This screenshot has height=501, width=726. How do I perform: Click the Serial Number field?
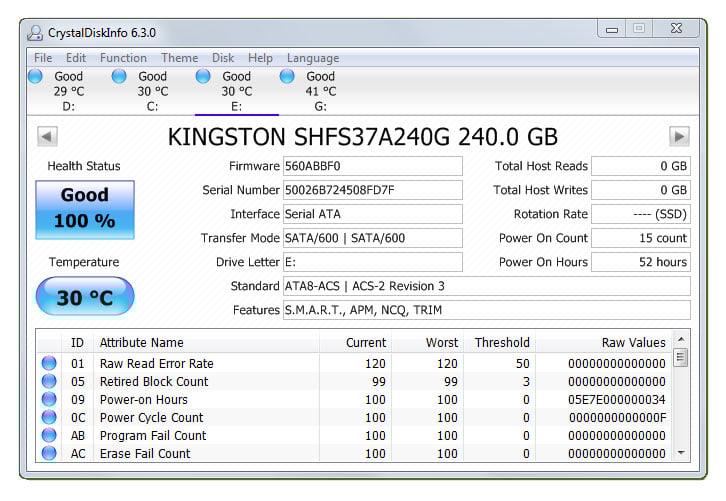click(373, 190)
